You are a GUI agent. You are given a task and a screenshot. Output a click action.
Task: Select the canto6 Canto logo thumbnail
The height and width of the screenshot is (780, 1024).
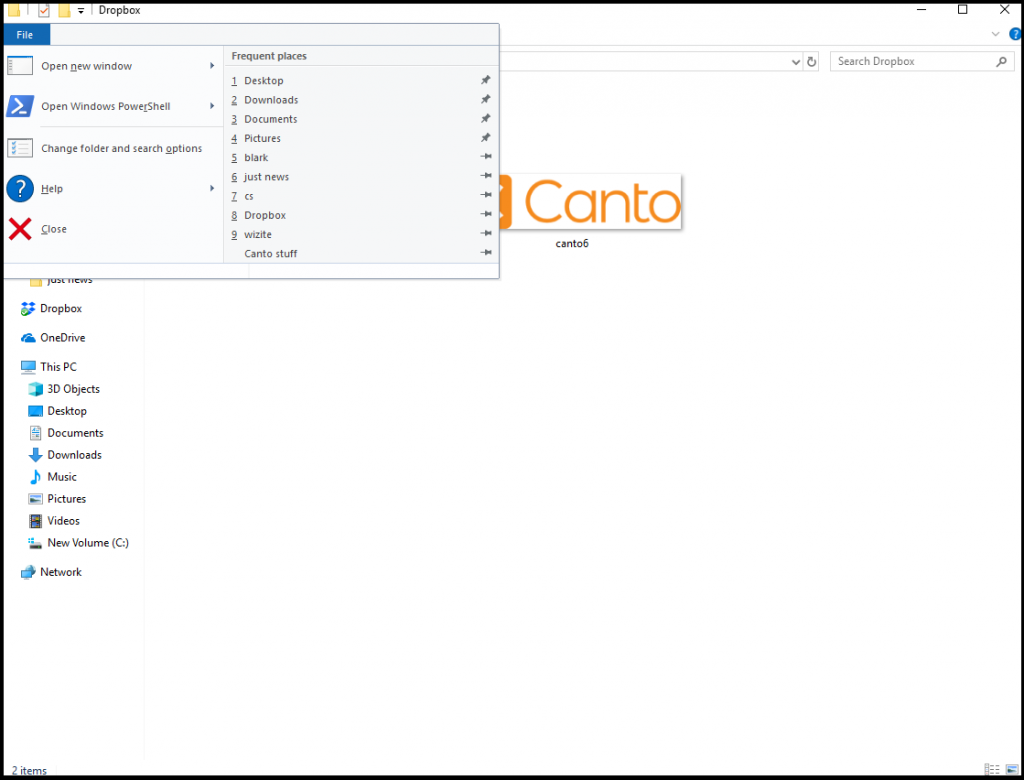coord(590,201)
